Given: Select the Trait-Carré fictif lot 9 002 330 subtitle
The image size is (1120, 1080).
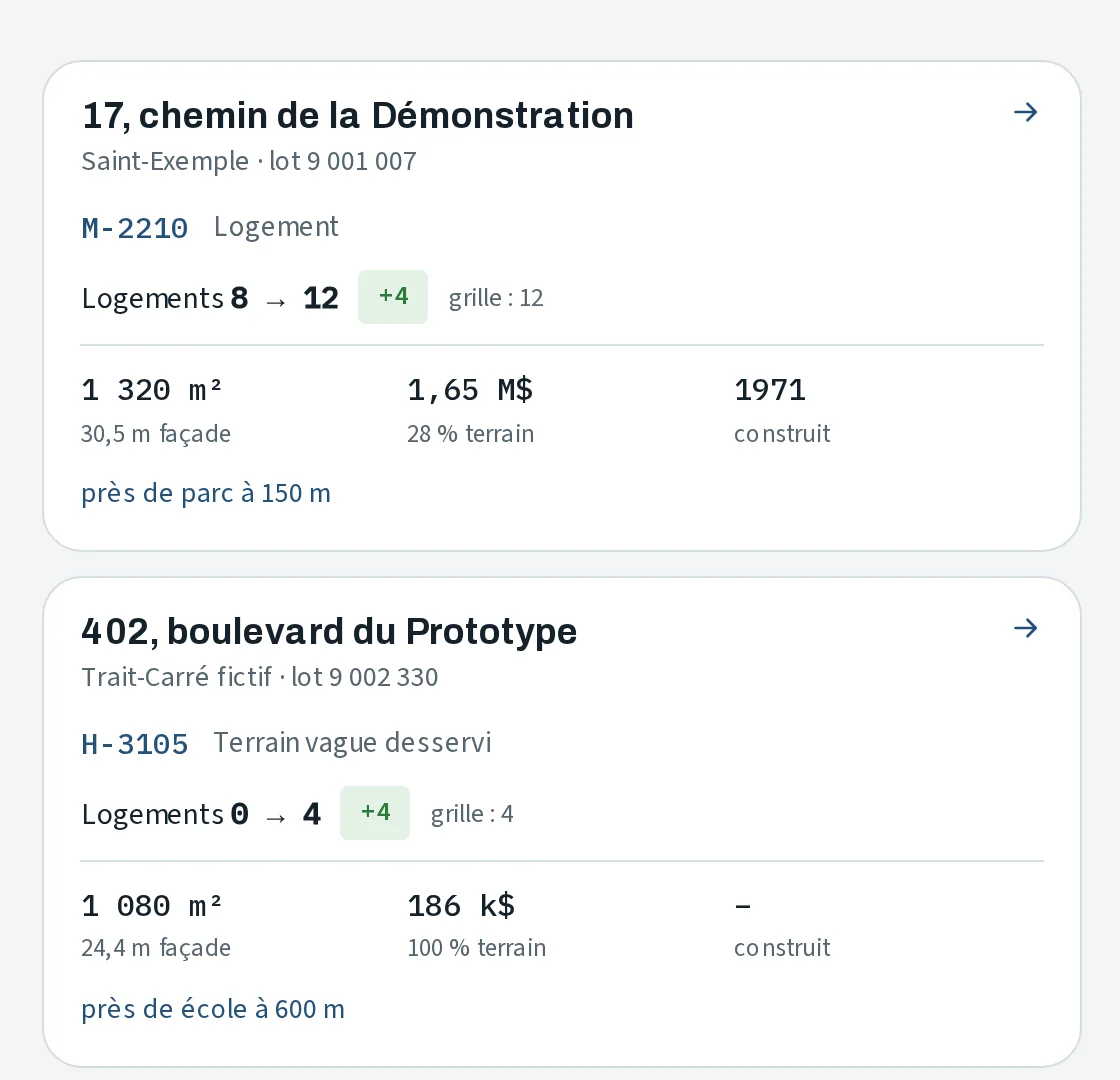Looking at the screenshot, I should pos(259,677).
